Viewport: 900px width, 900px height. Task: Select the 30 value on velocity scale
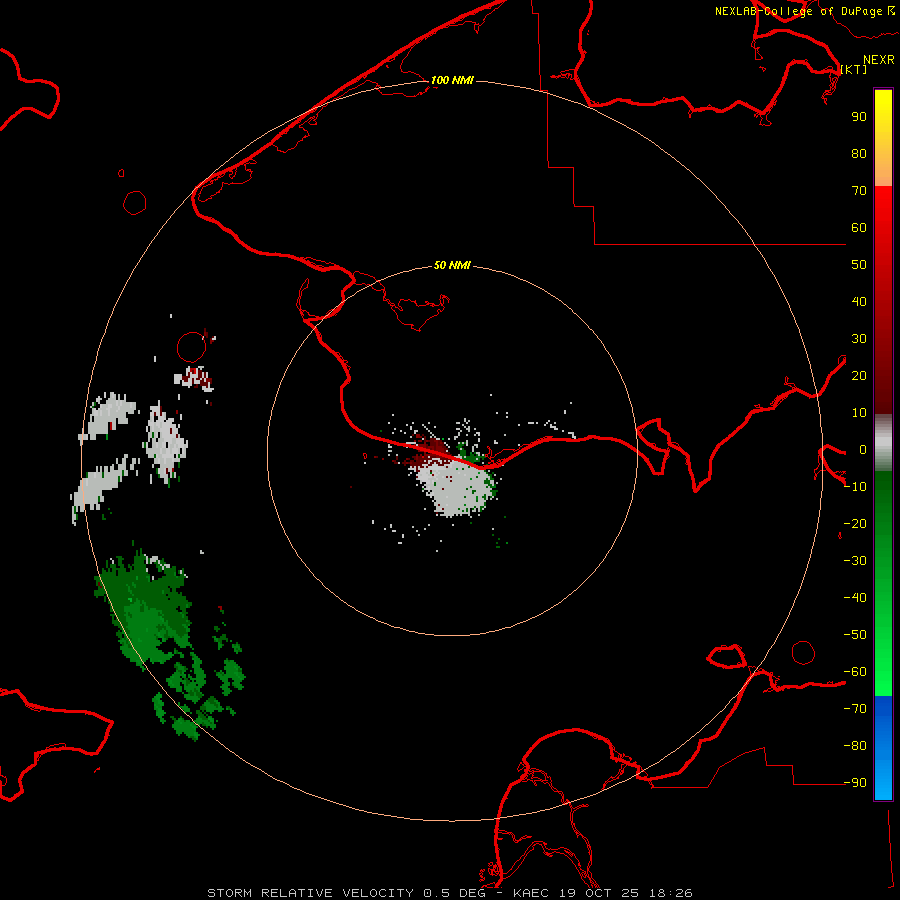pyautogui.click(x=859, y=339)
